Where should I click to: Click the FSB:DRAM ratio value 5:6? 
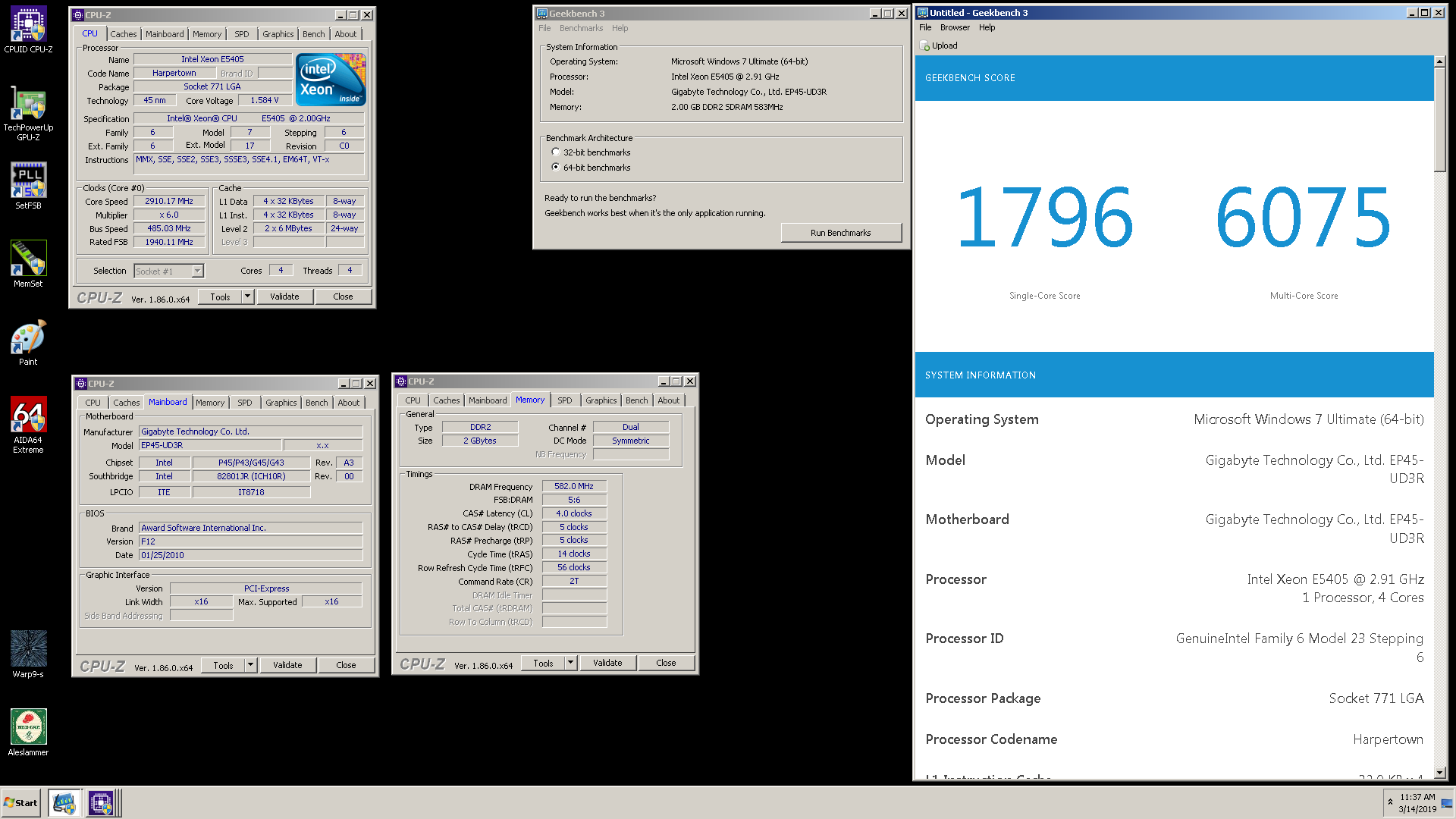(x=574, y=500)
